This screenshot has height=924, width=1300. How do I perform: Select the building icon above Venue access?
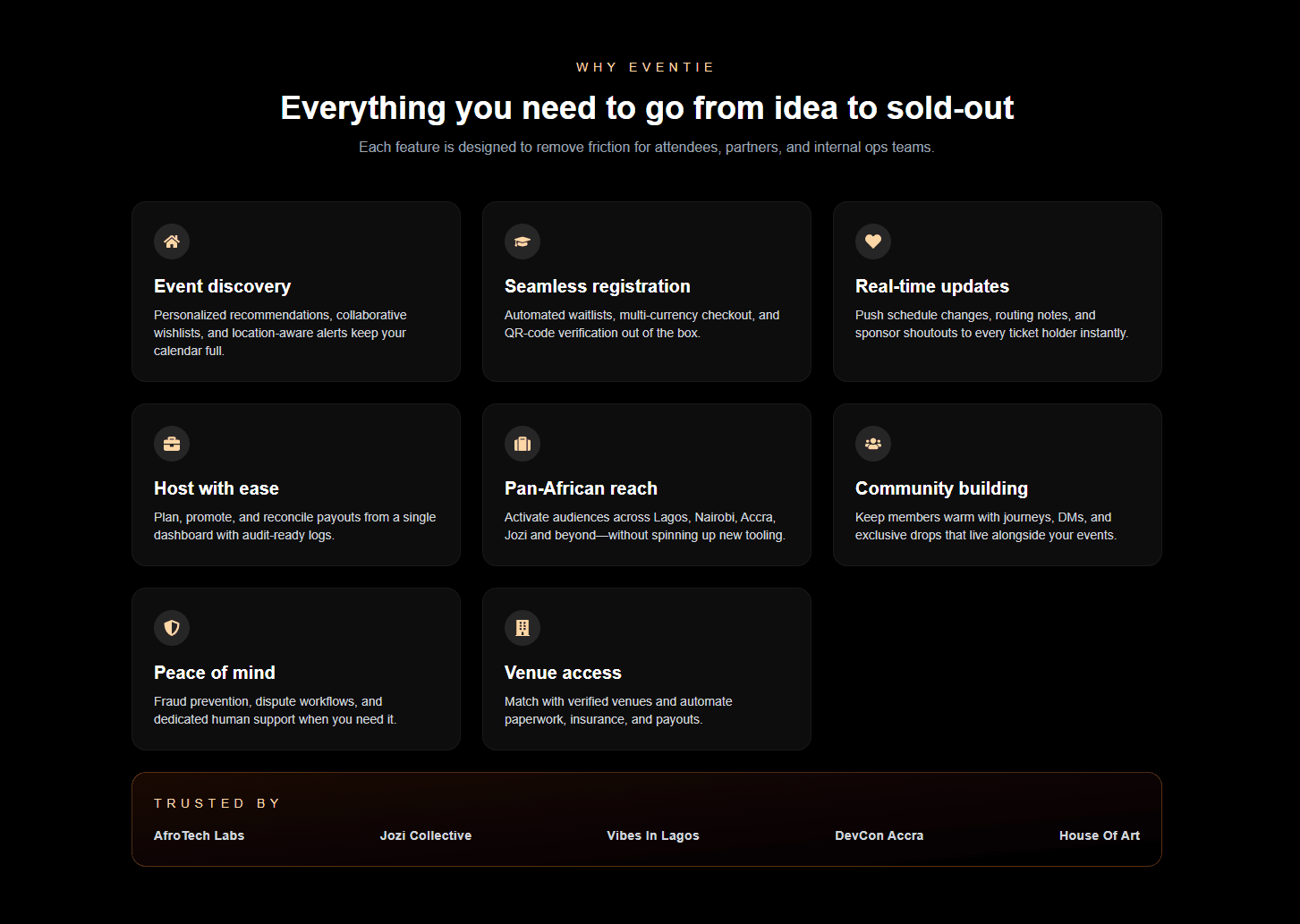click(523, 628)
